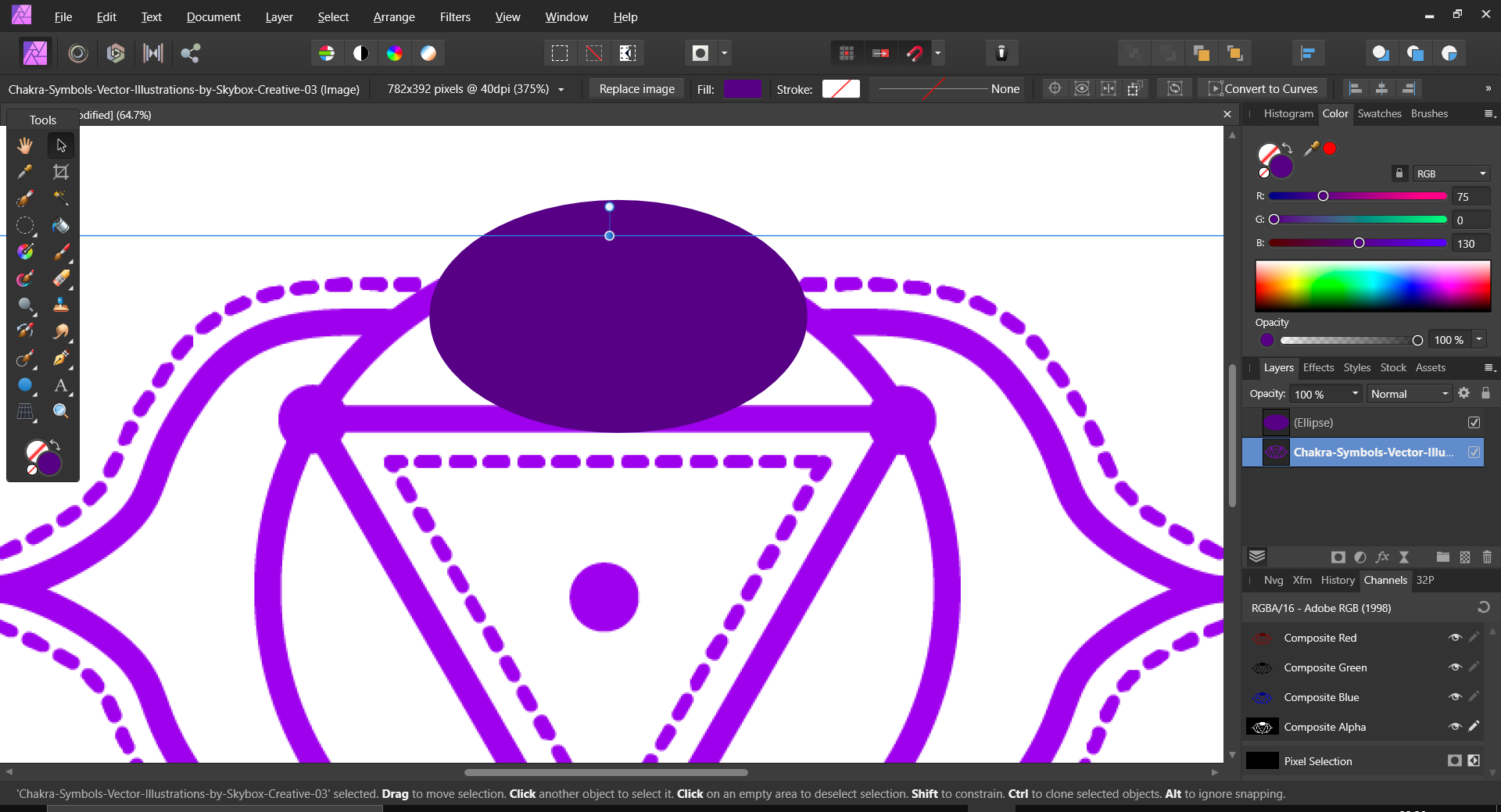Click the Fill color swatch

[742, 89]
